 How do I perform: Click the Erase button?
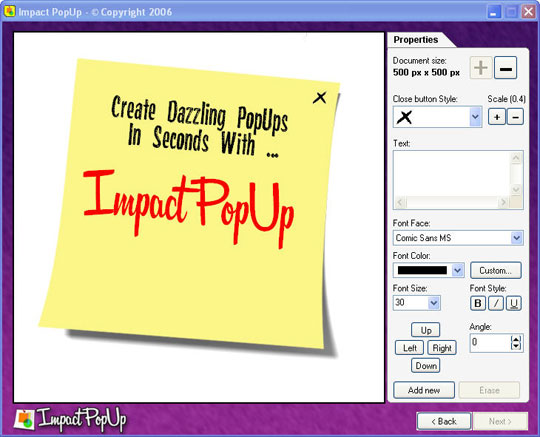pos(489,390)
